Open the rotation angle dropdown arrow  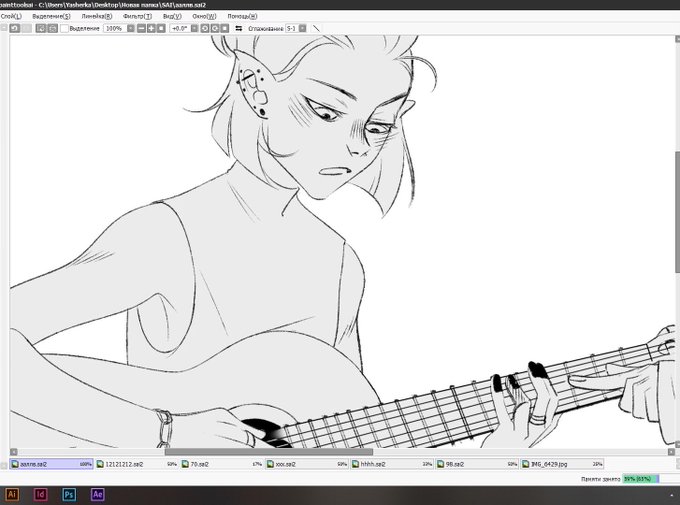194,28
